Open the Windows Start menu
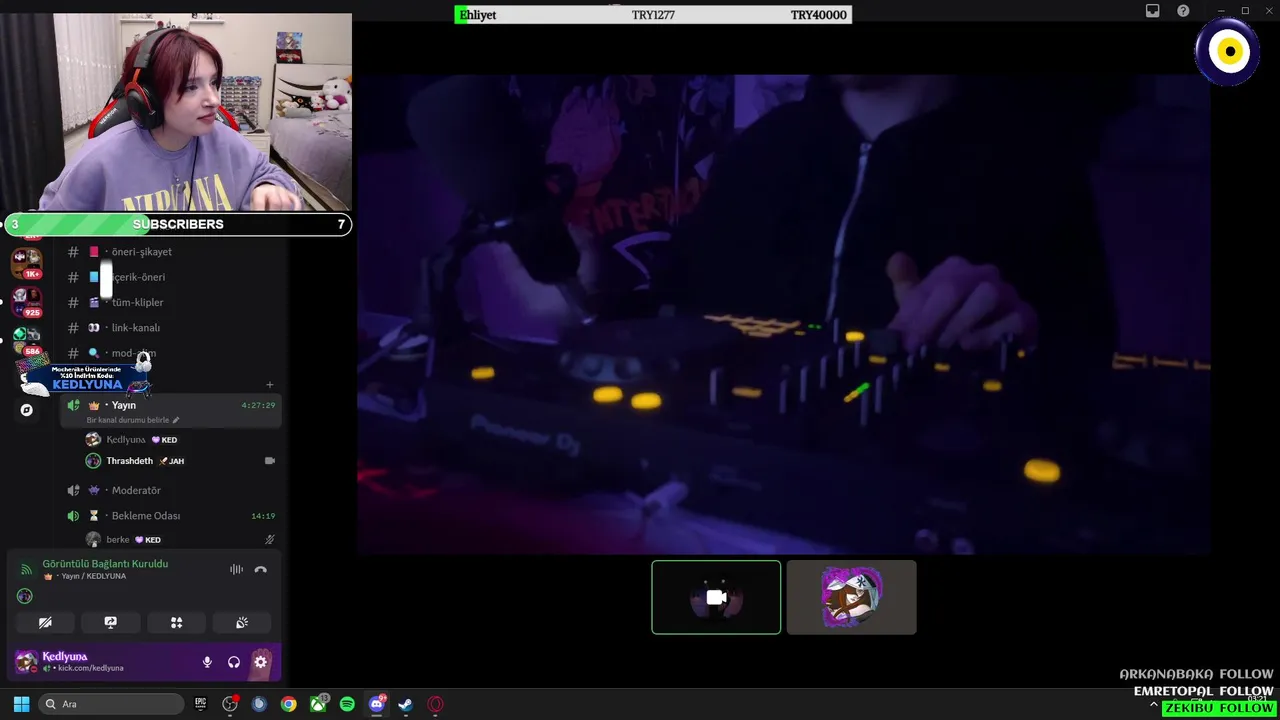The height and width of the screenshot is (720, 1280). pyautogui.click(x=21, y=704)
